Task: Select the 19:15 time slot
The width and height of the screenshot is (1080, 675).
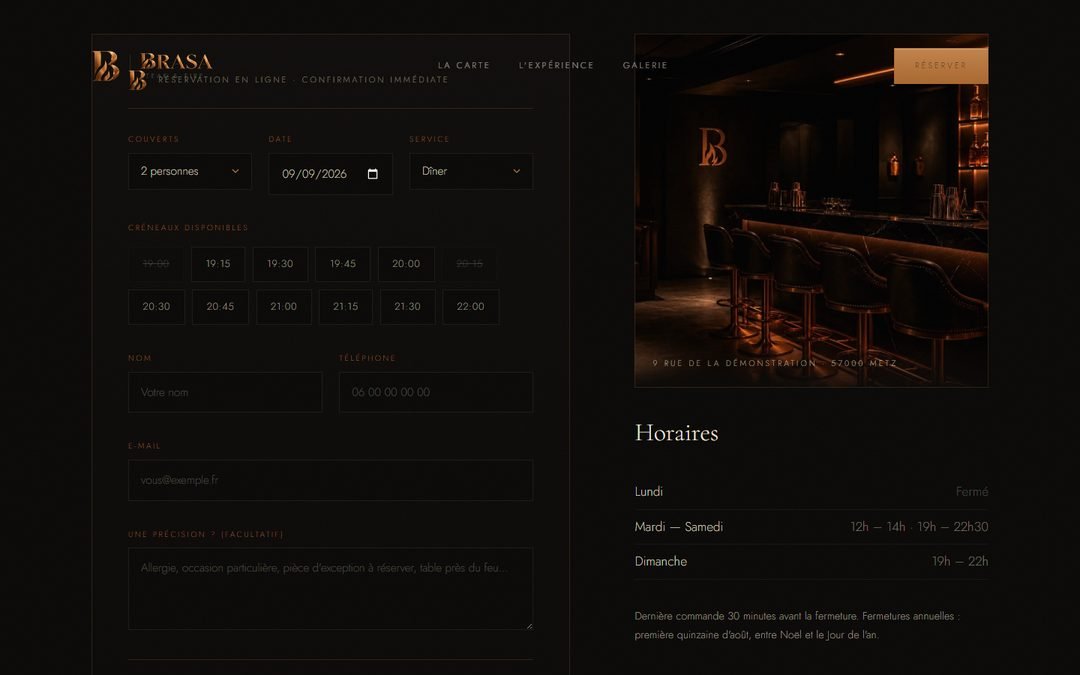Action: coord(218,264)
